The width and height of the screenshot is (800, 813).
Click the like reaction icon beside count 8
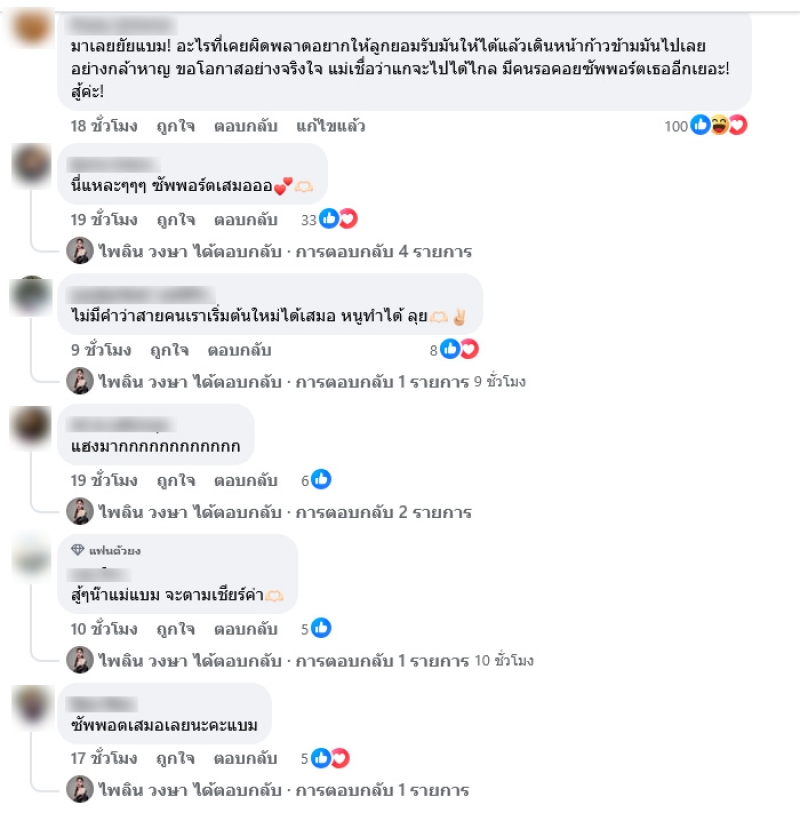450,349
